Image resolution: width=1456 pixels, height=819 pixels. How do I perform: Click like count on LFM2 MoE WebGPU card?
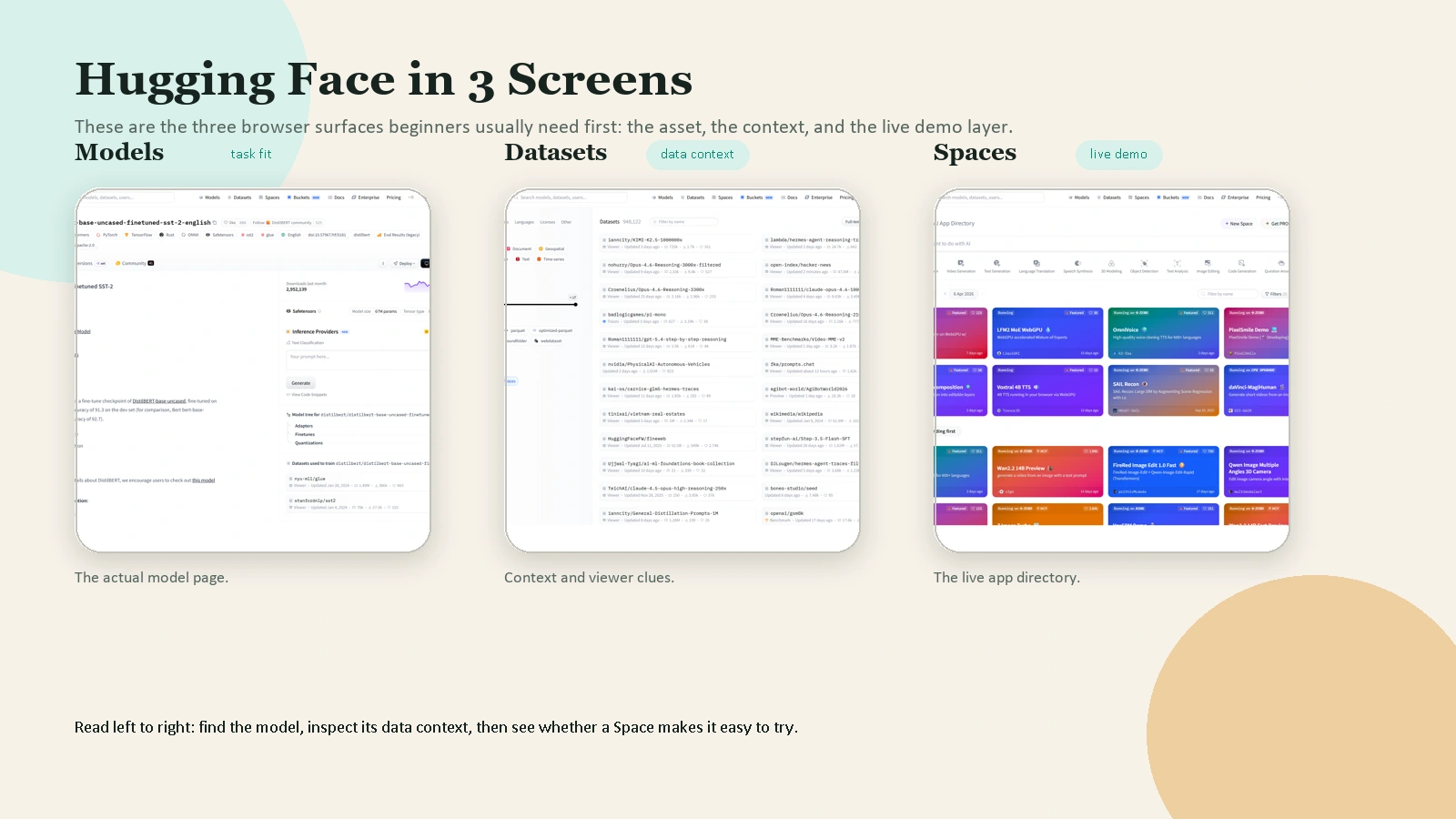[1091, 312]
